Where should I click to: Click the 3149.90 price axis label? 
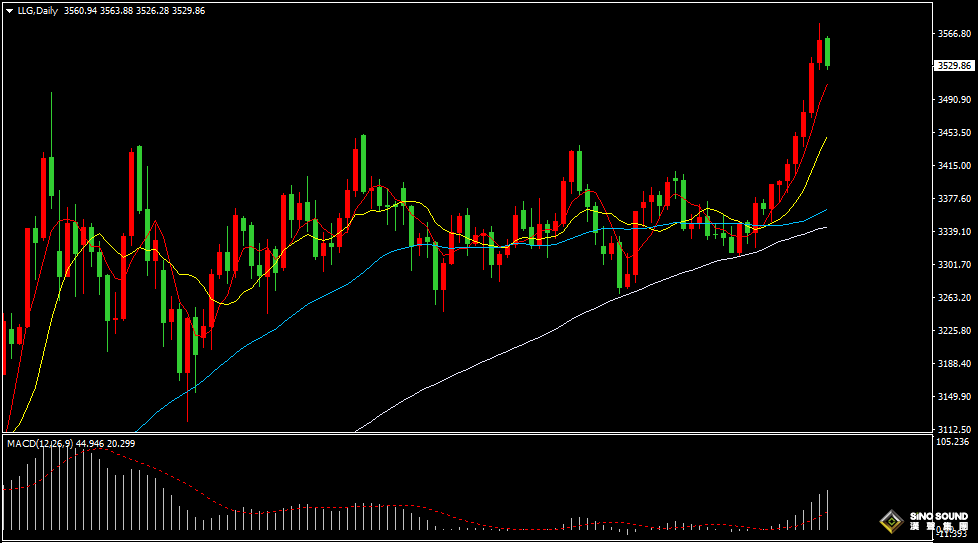pyautogui.click(x=954, y=396)
